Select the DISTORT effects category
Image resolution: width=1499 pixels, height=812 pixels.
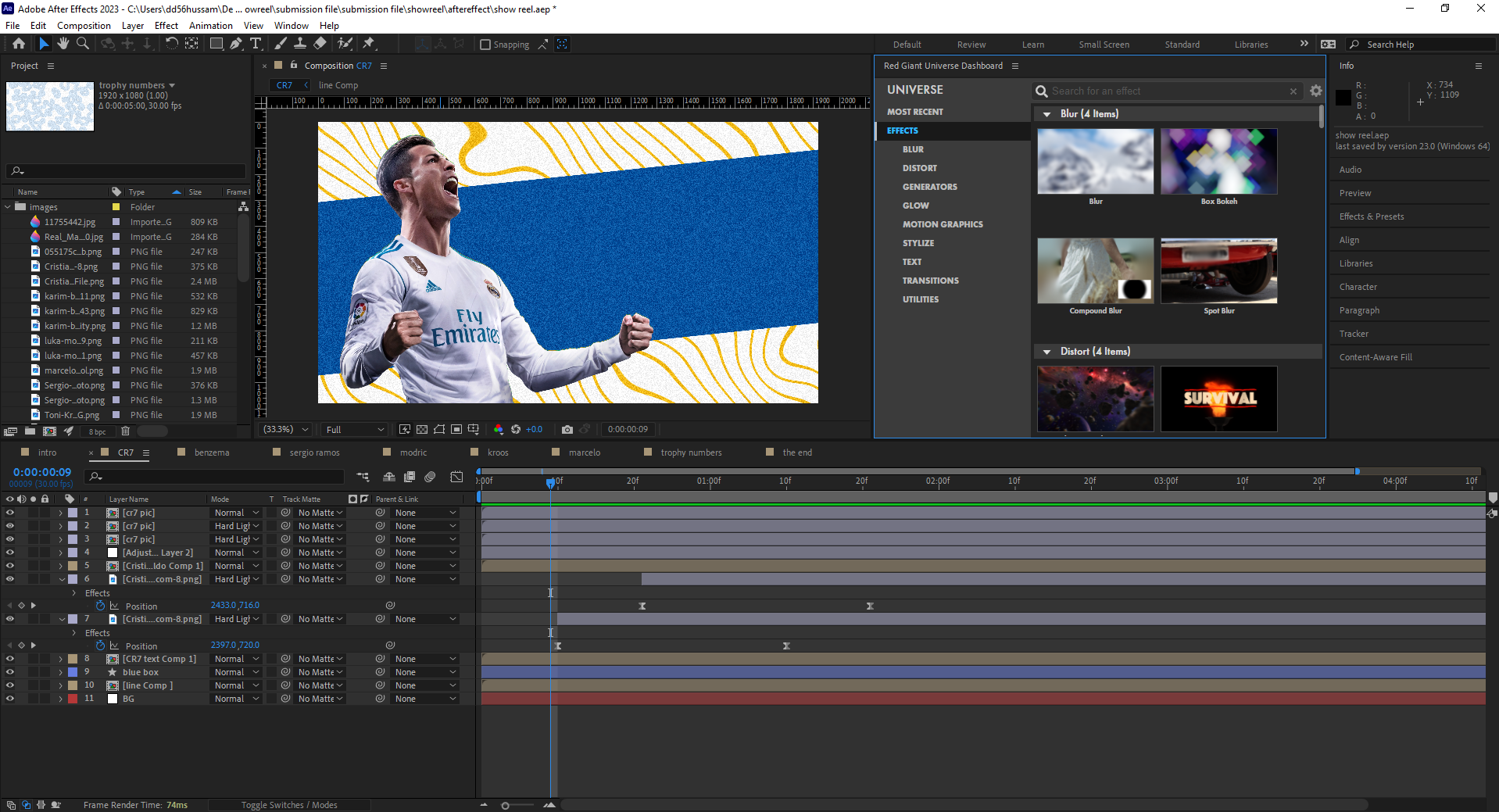(x=919, y=168)
